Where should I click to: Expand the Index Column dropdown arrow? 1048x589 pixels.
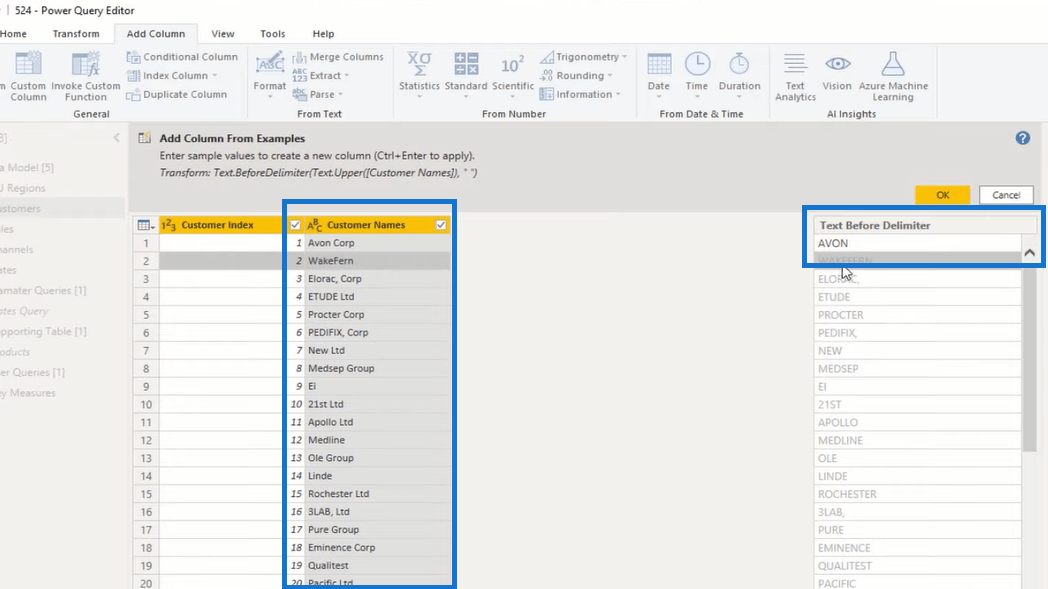(x=215, y=76)
